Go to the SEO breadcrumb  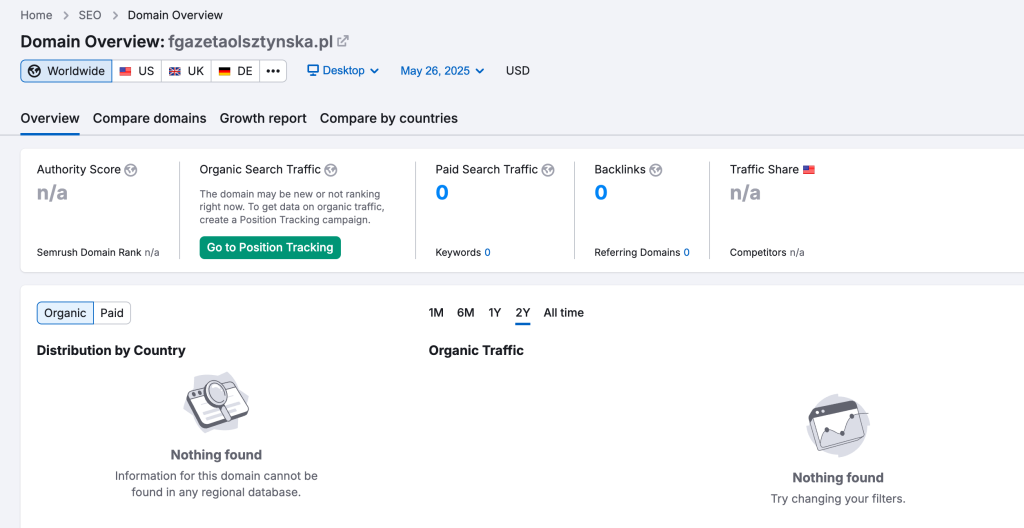click(90, 15)
